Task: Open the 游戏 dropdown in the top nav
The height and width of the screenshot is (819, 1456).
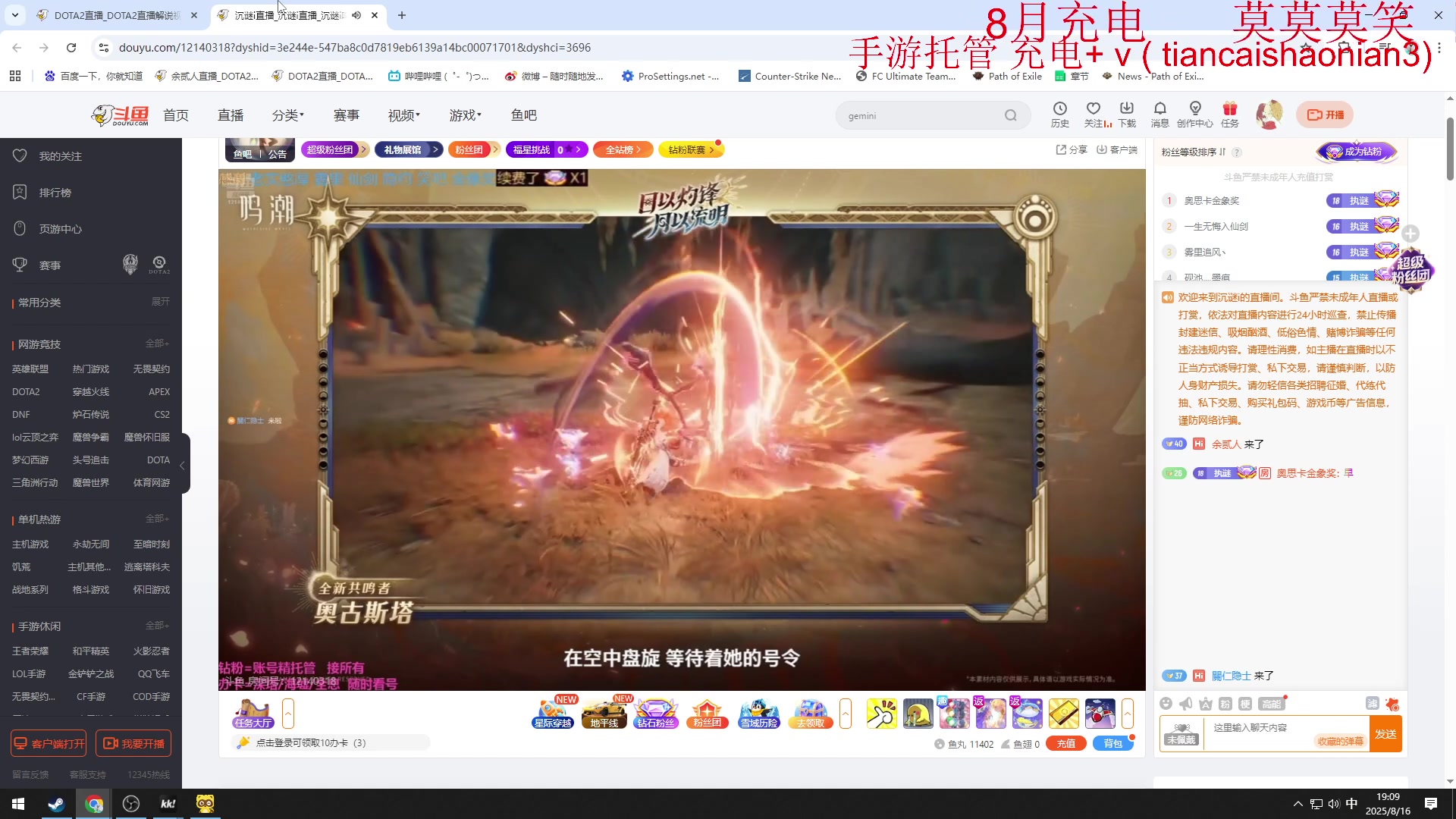Action: (465, 115)
